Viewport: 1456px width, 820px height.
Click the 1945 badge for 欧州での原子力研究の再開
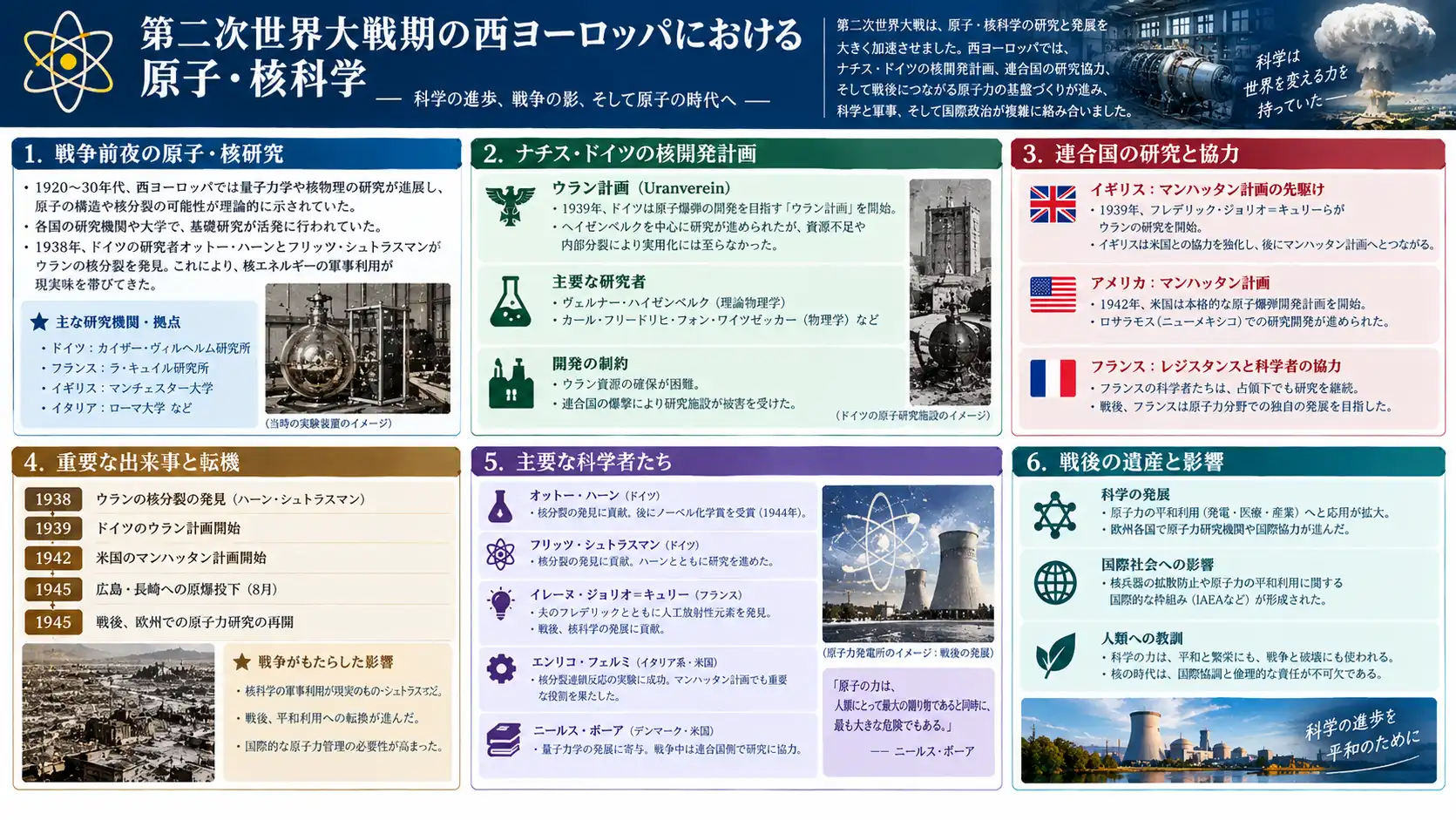click(53, 622)
